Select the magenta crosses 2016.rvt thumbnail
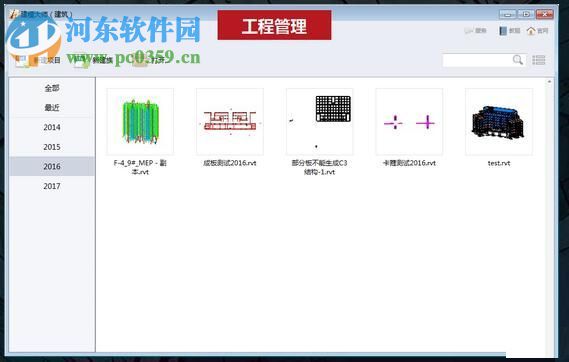 pos(409,122)
